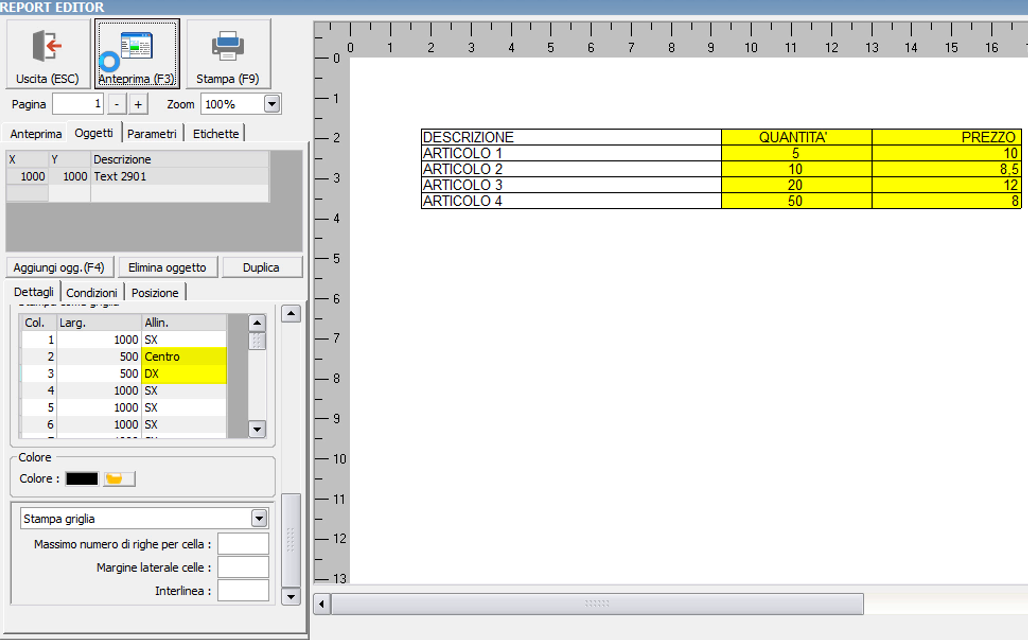1028x640 pixels.
Task: Decrease page number with minus button
Action: (117, 104)
